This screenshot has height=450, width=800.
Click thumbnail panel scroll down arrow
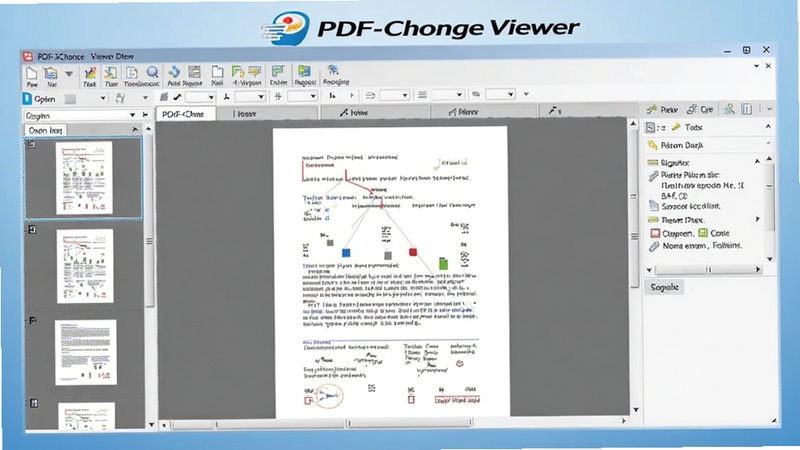(151, 424)
